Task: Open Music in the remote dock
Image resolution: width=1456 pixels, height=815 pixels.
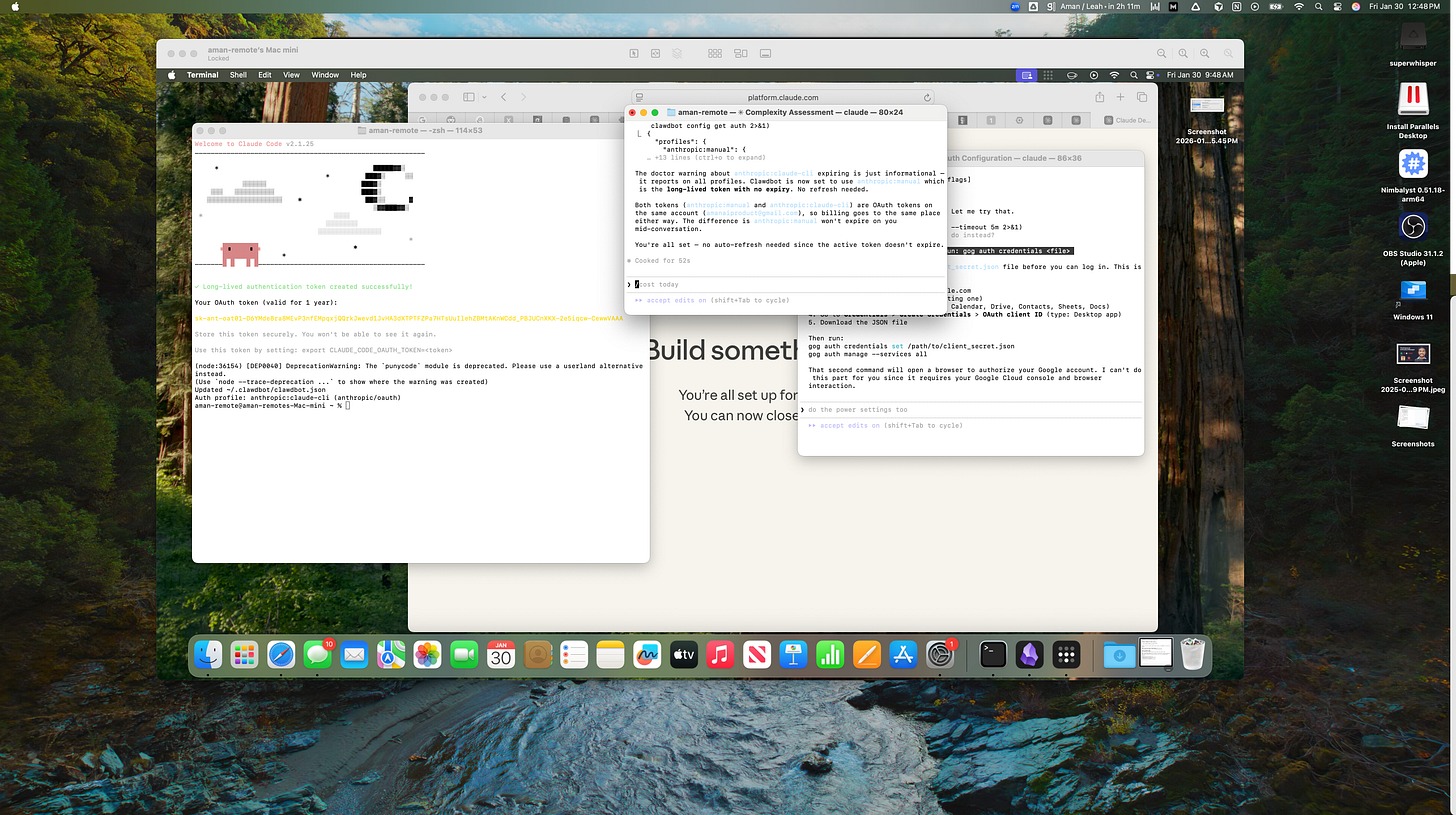Action: tap(720, 655)
